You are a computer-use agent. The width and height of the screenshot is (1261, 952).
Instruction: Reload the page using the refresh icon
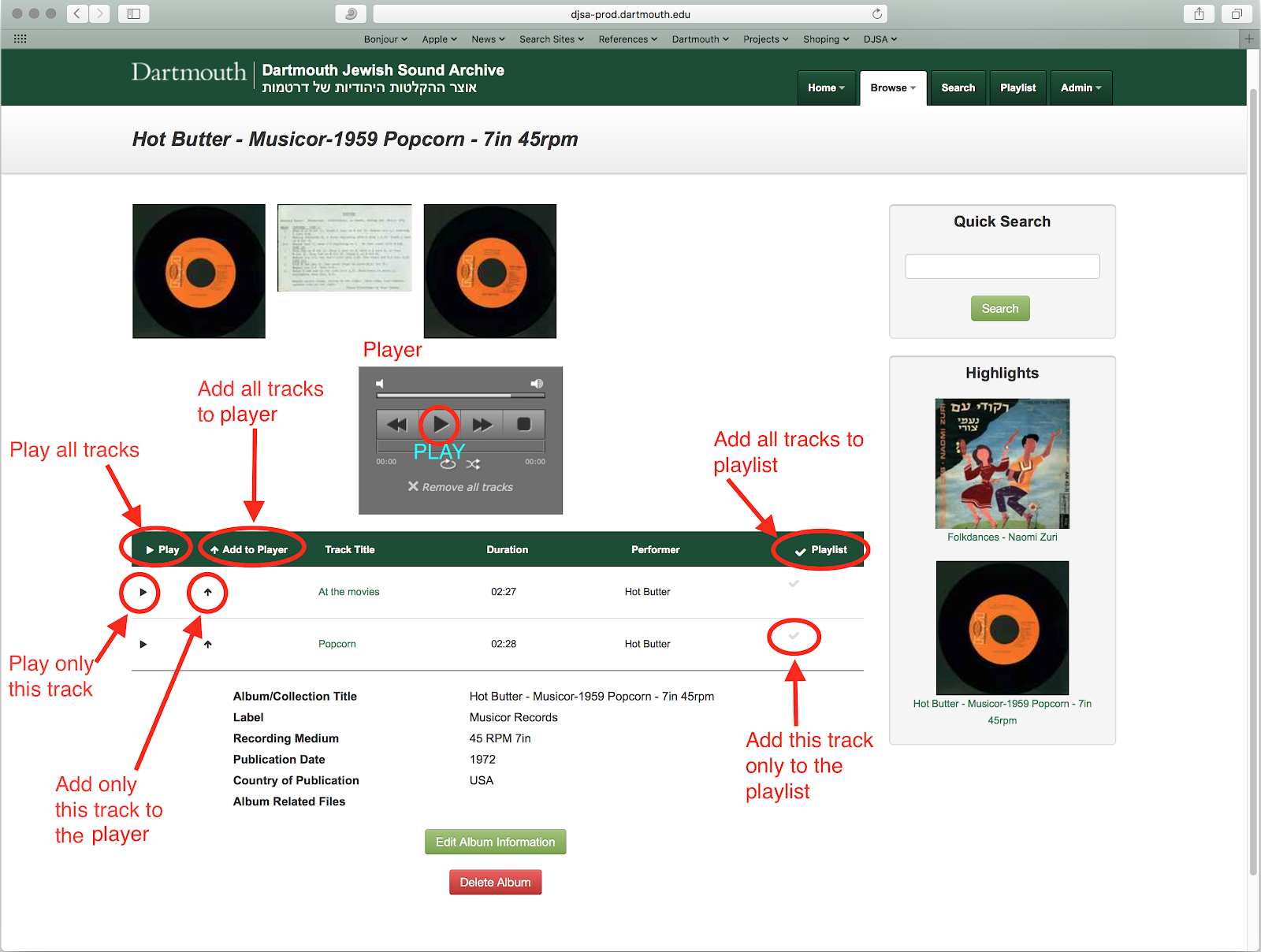[x=876, y=14]
